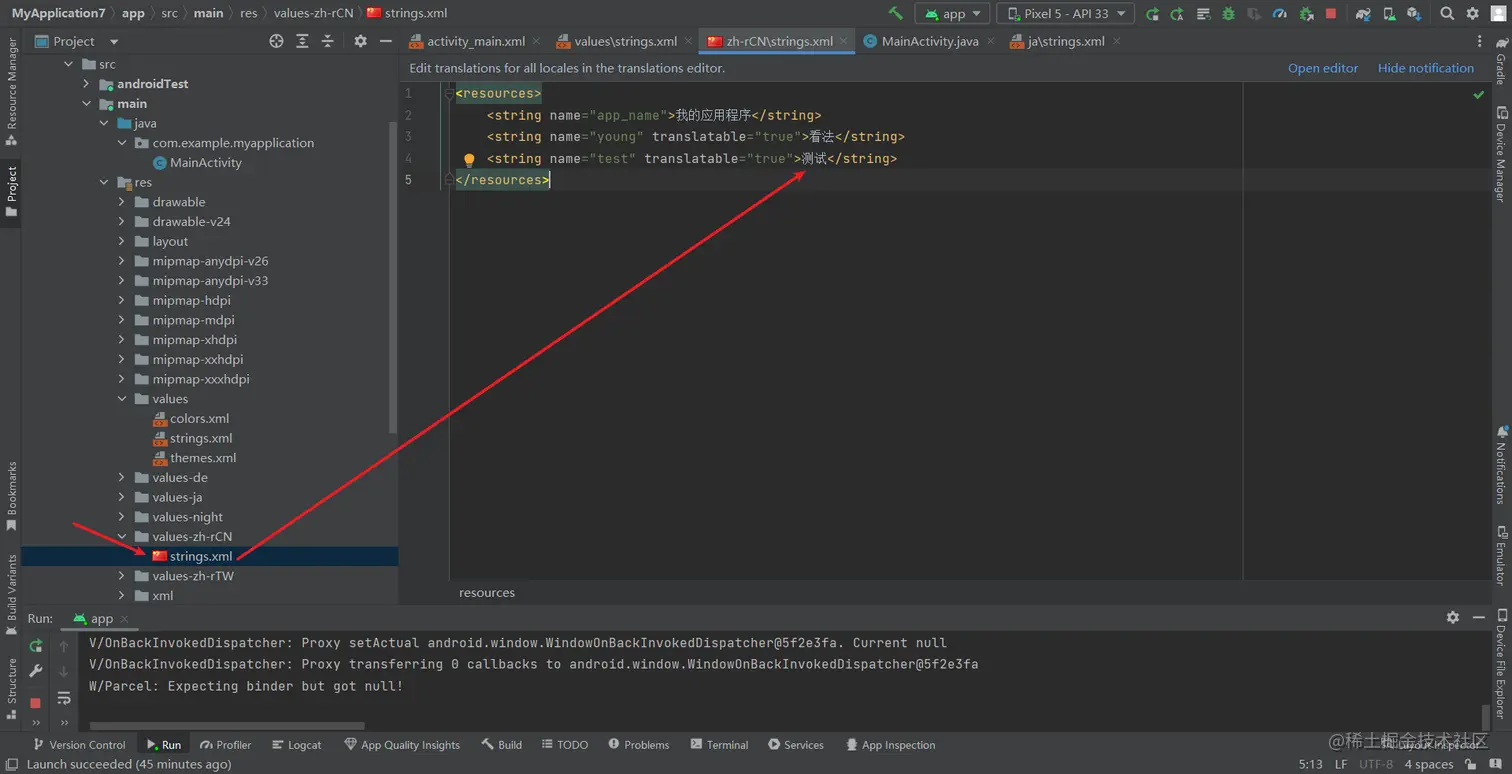This screenshot has width=1512, height=774.
Task: Click Expand All icon in Project panel
Action: (302, 41)
